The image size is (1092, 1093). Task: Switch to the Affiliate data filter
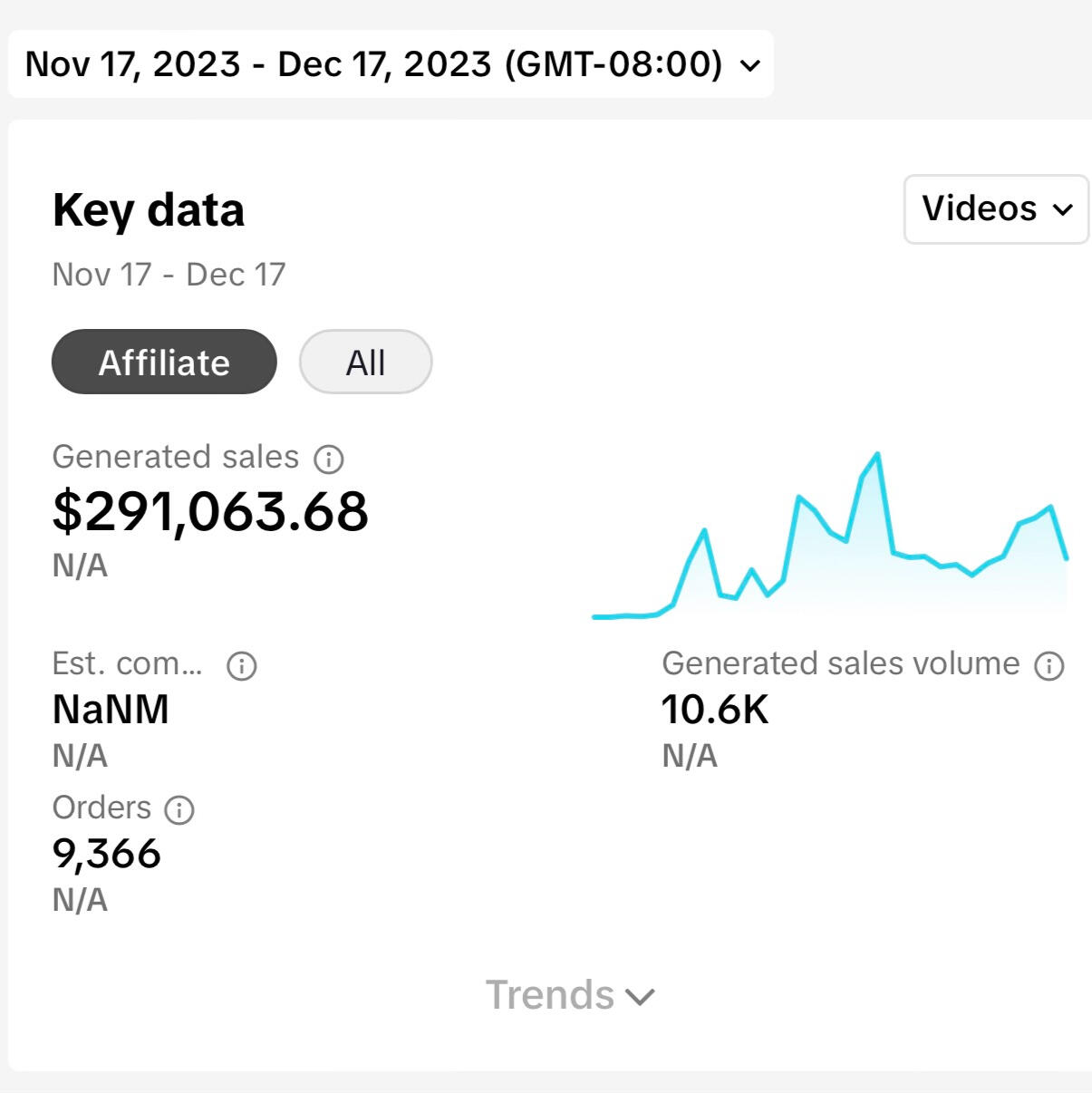164,363
